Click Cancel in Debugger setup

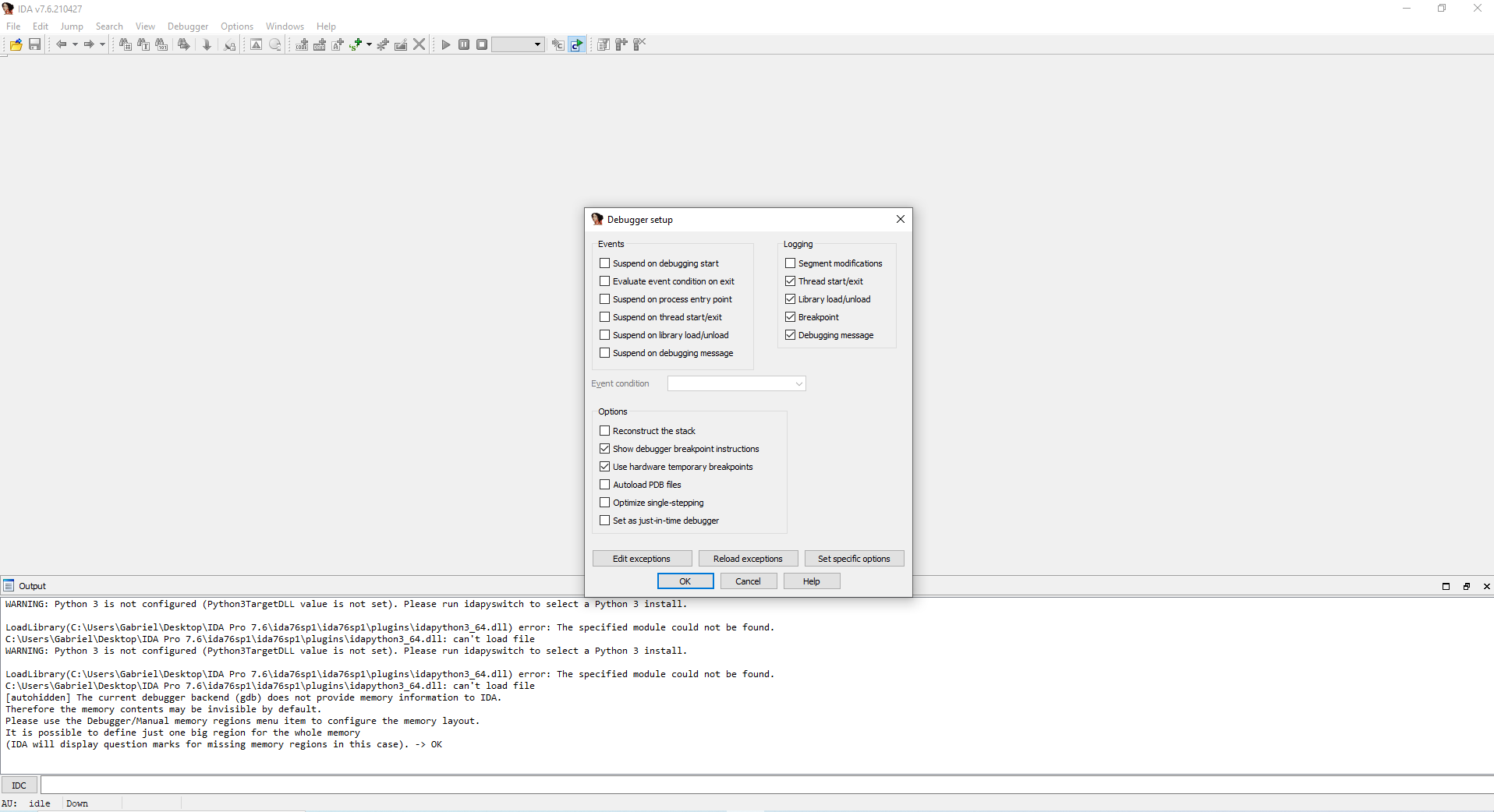[x=748, y=581]
